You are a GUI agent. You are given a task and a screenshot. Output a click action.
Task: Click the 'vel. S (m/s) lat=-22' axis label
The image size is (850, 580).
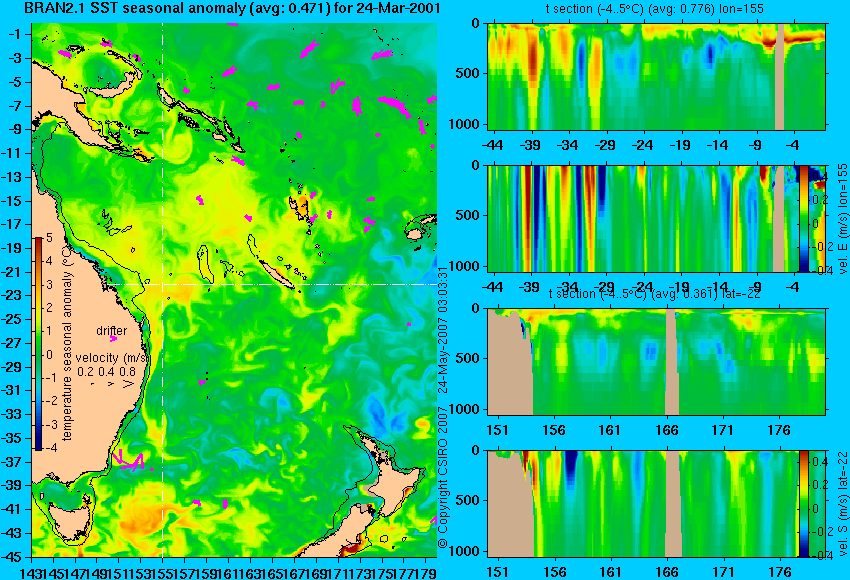[x=843, y=504]
